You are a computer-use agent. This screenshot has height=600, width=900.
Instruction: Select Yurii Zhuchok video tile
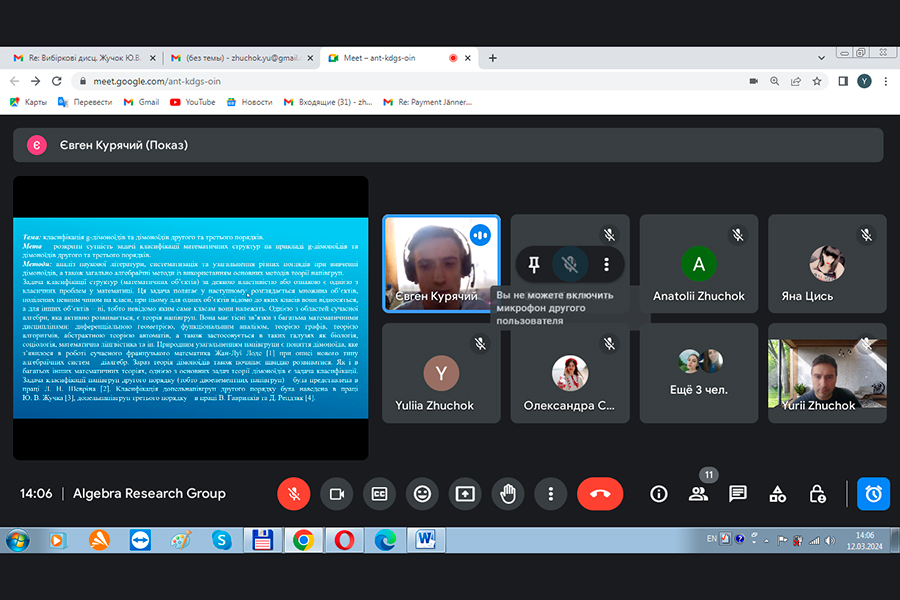(x=827, y=373)
